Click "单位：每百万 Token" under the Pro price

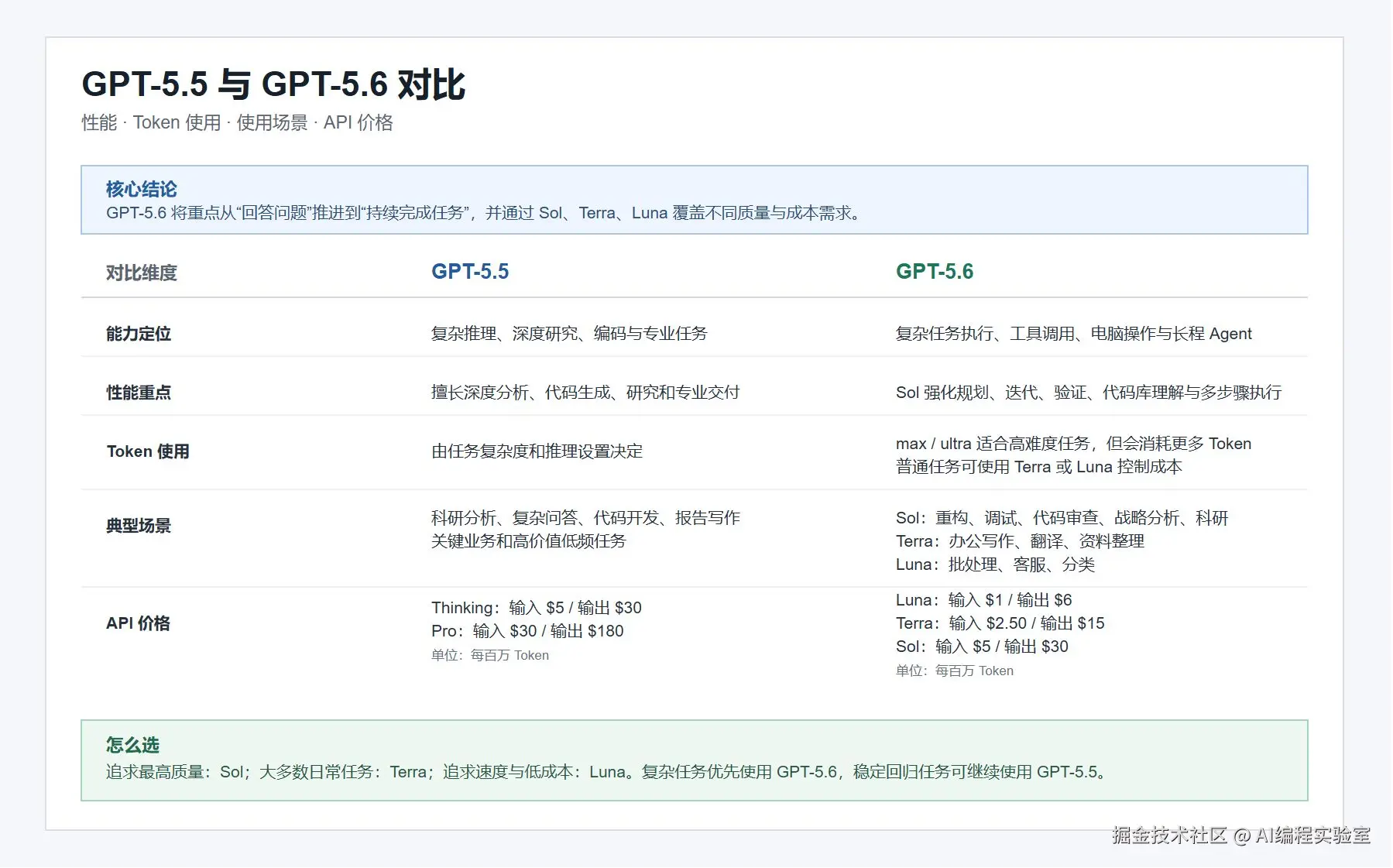click(x=490, y=655)
